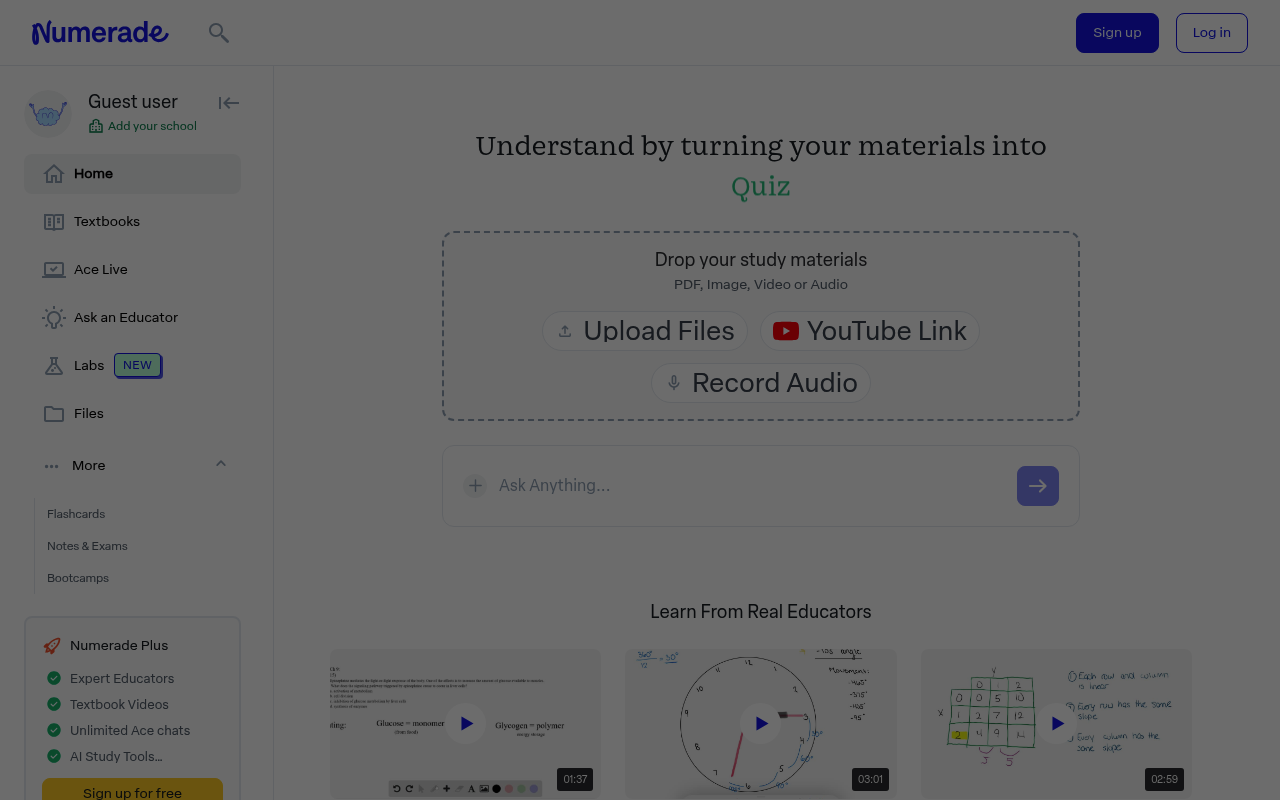This screenshot has width=1280, height=800.
Task: Open Labs section
Action: click(x=132, y=366)
